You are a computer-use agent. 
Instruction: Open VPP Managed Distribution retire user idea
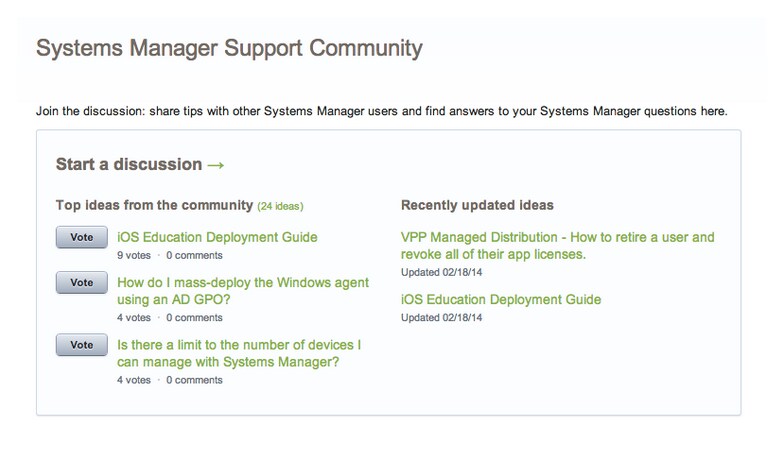pyautogui.click(x=558, y=246)
